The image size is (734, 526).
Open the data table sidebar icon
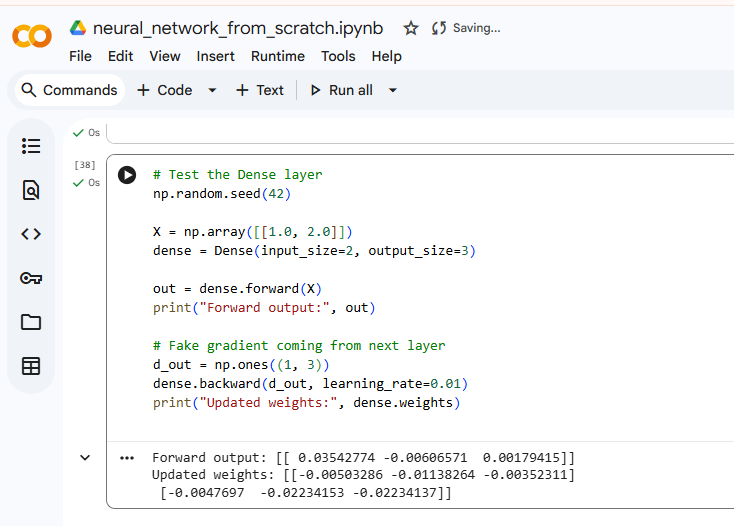pos(31,366)
